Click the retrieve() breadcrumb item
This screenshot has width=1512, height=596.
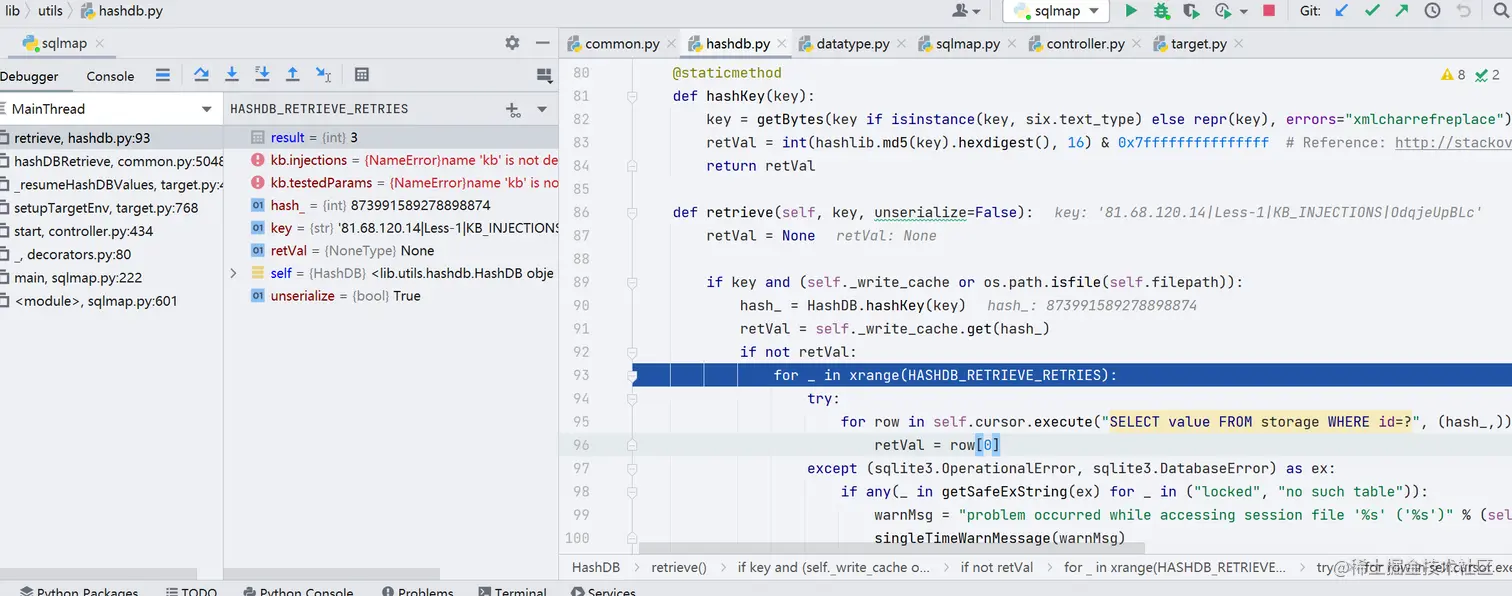tap(679, 567)
